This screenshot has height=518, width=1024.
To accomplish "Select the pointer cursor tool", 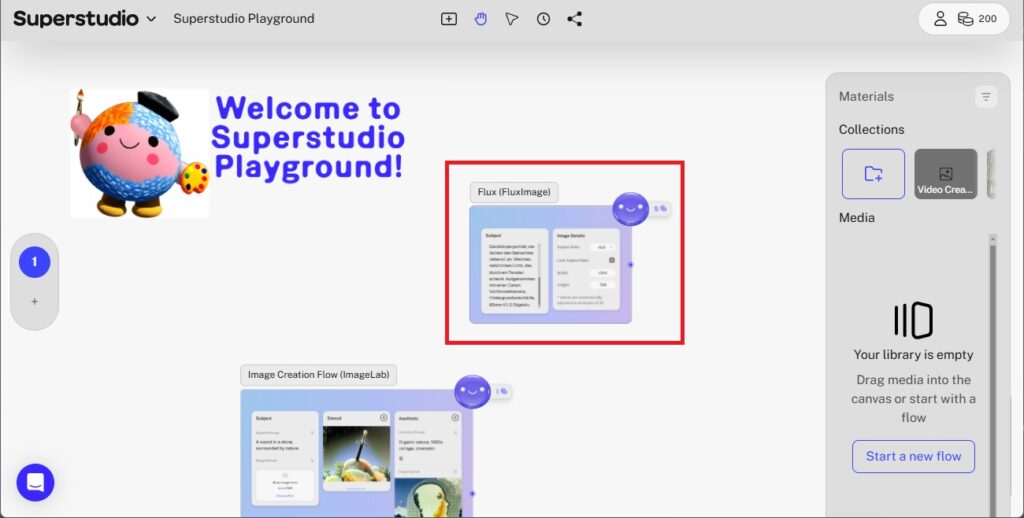I will pos(512,19).
